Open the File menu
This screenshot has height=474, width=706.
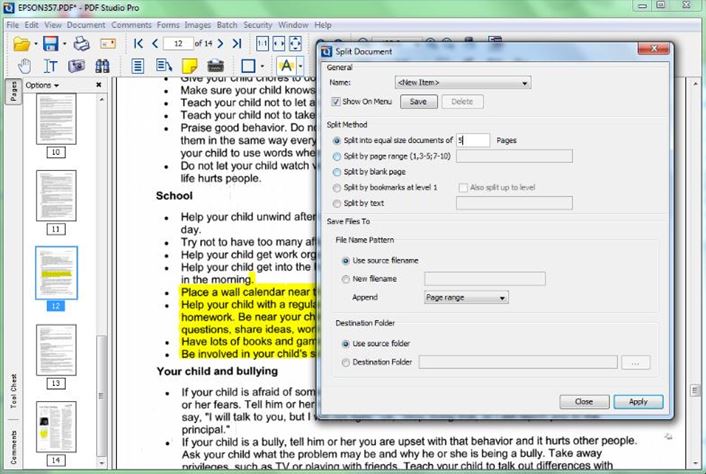coord(13,25)
